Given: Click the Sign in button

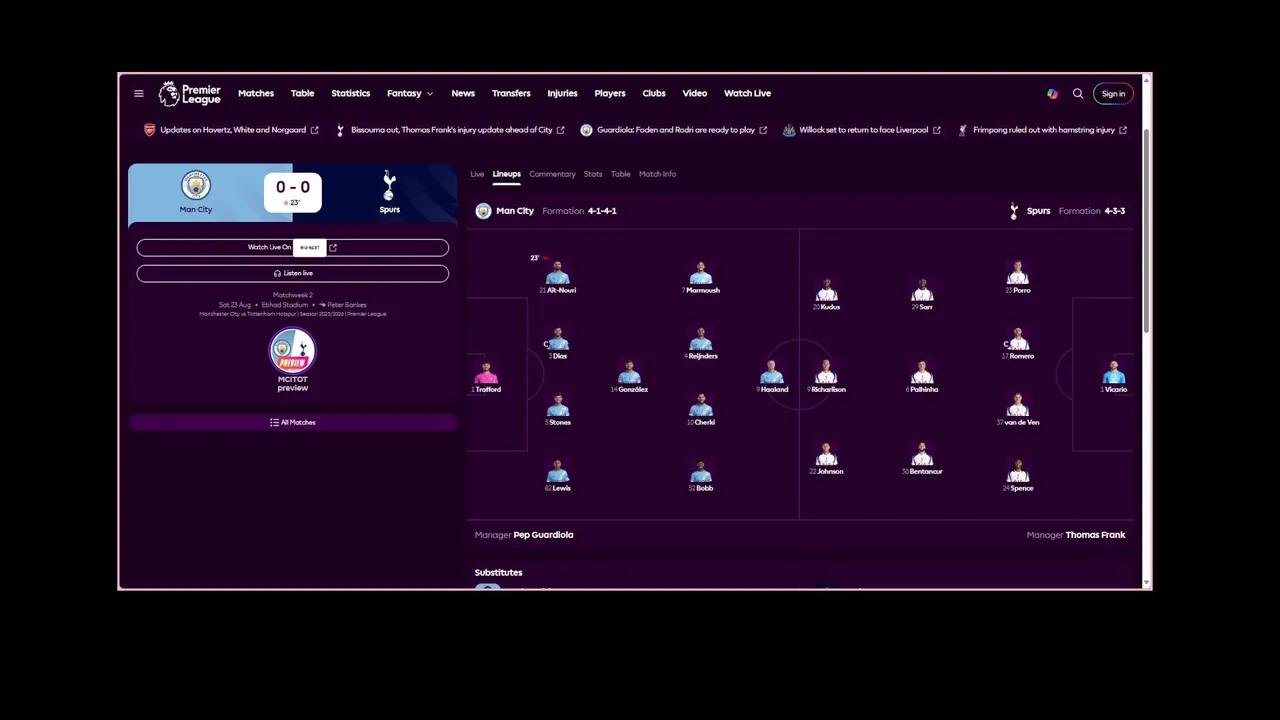Looking at the screenshot, I should point(1113,93).
